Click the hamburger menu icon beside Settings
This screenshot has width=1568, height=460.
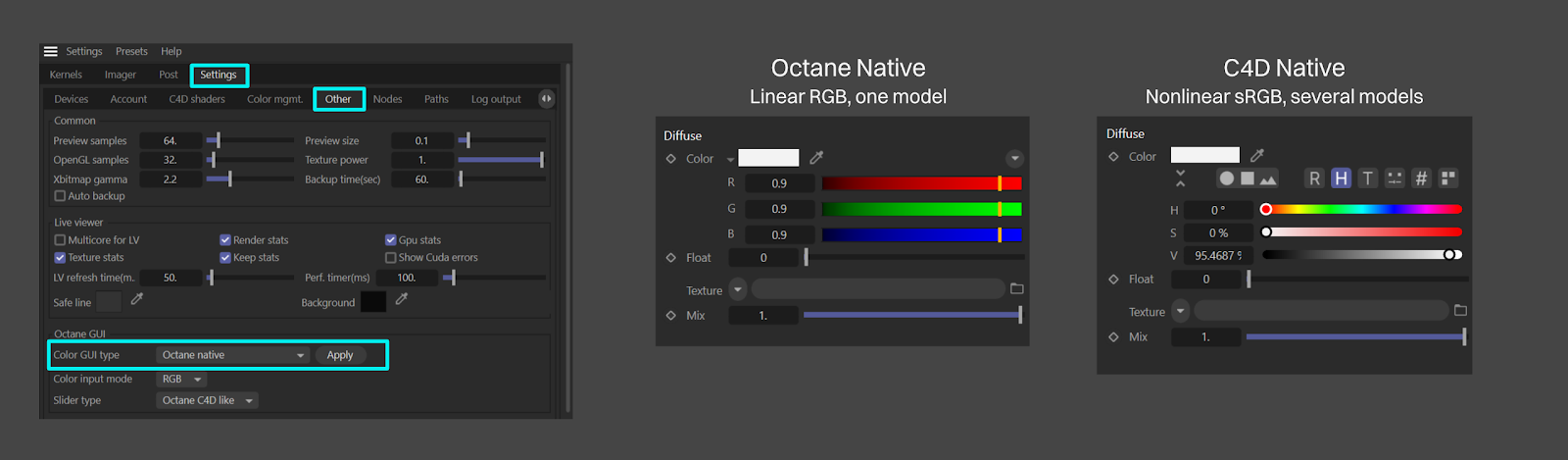tap(51, 52)
